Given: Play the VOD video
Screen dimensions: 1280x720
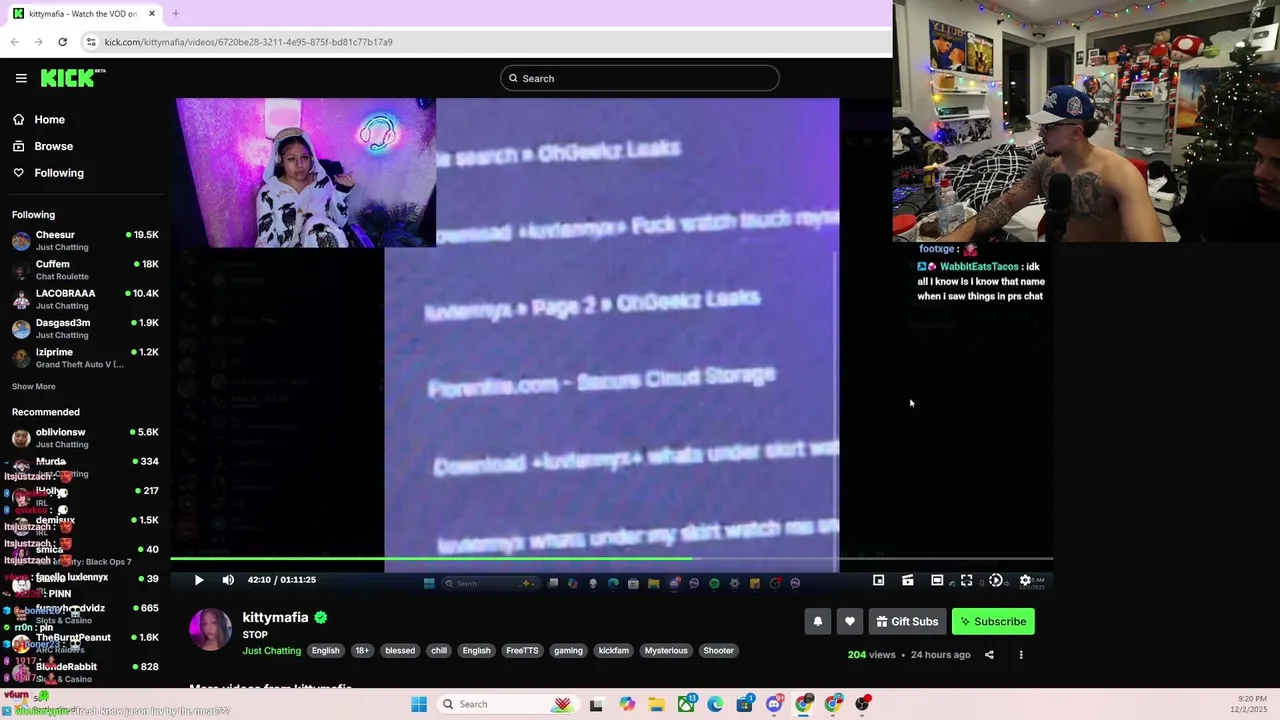Looking at the screenshot, I should pos(199,580).
